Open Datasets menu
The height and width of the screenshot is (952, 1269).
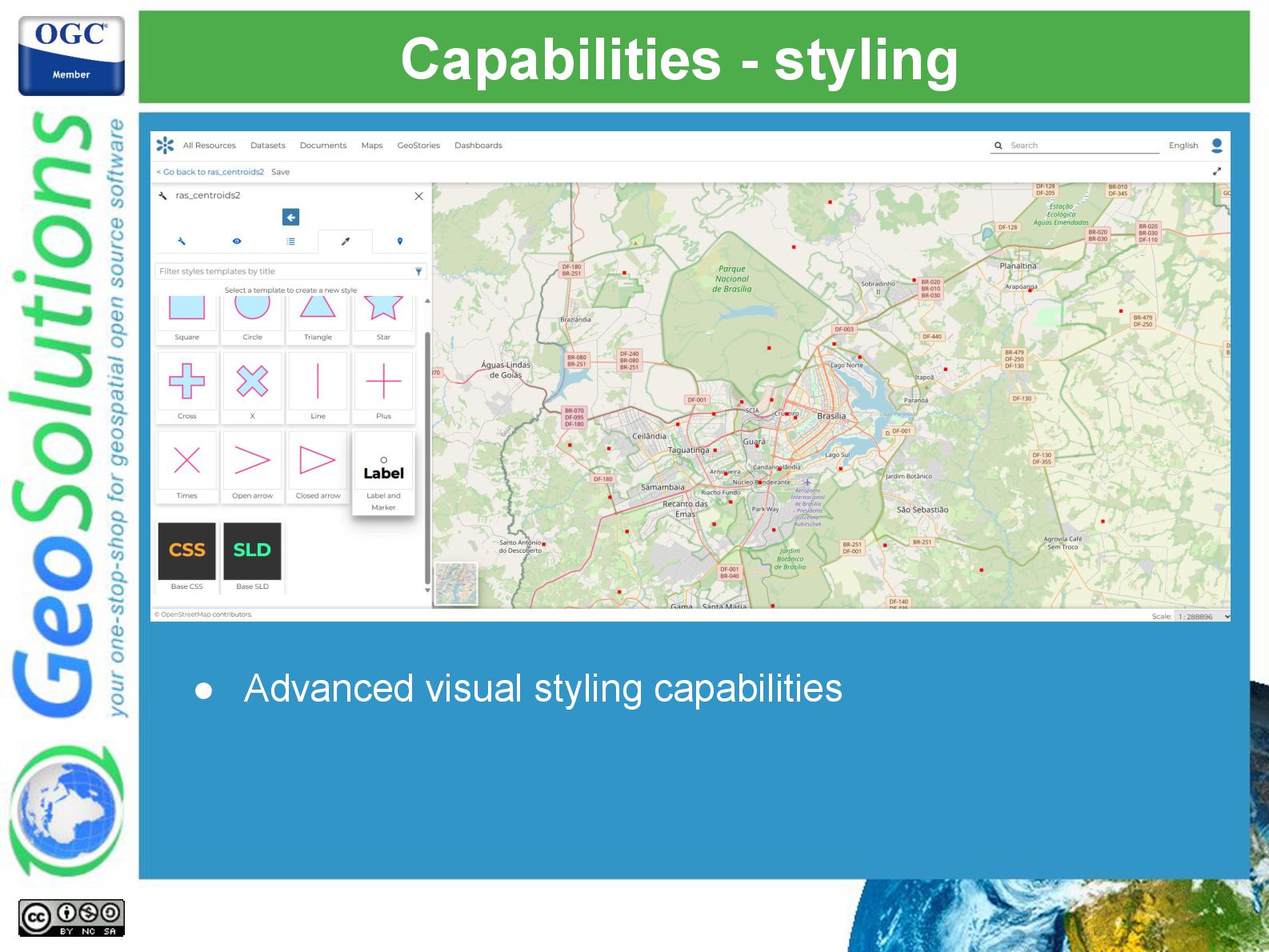pos(268,146)
